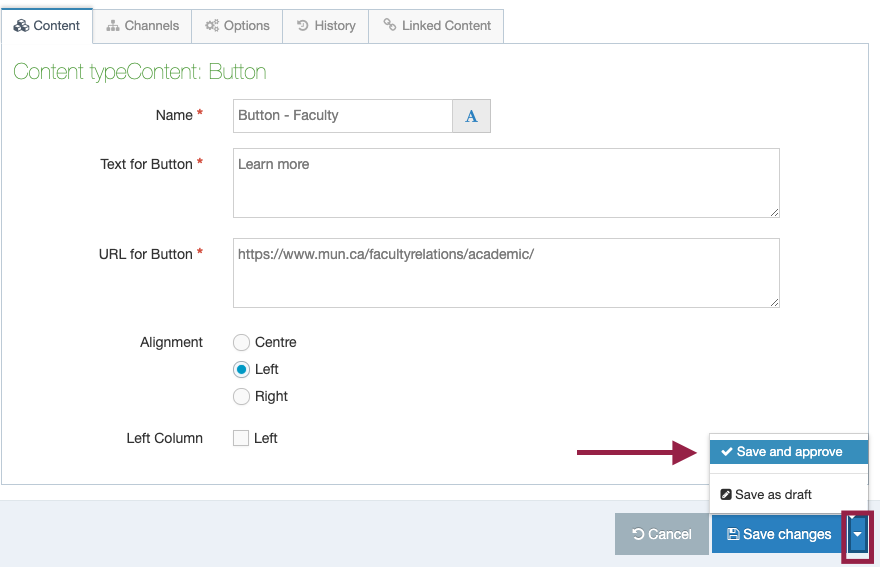Open the Save changes dropdown arrow
The image size is (880, 567).
(857, 534)
